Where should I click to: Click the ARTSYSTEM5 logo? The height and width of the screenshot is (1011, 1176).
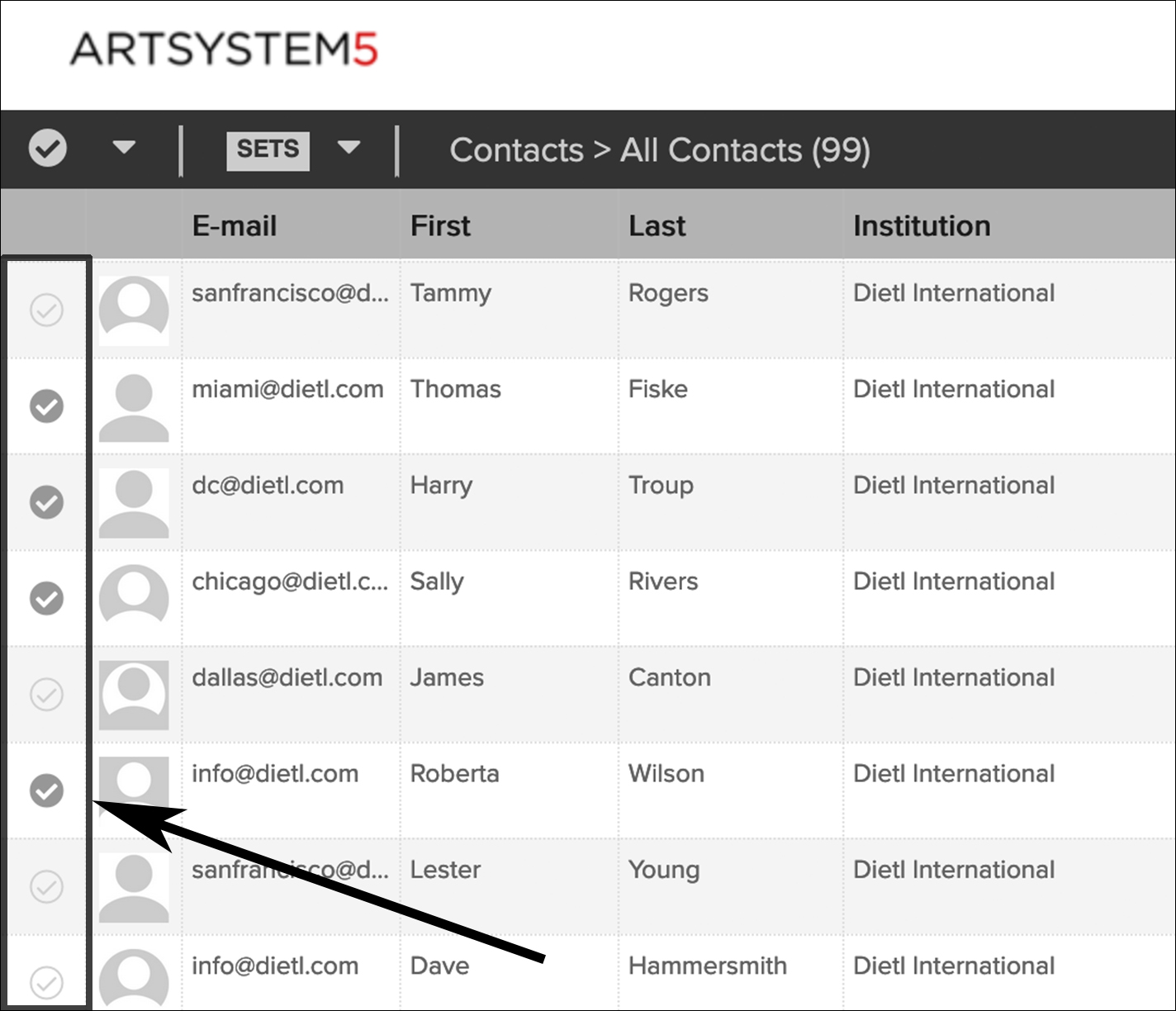tap(224, 50)
